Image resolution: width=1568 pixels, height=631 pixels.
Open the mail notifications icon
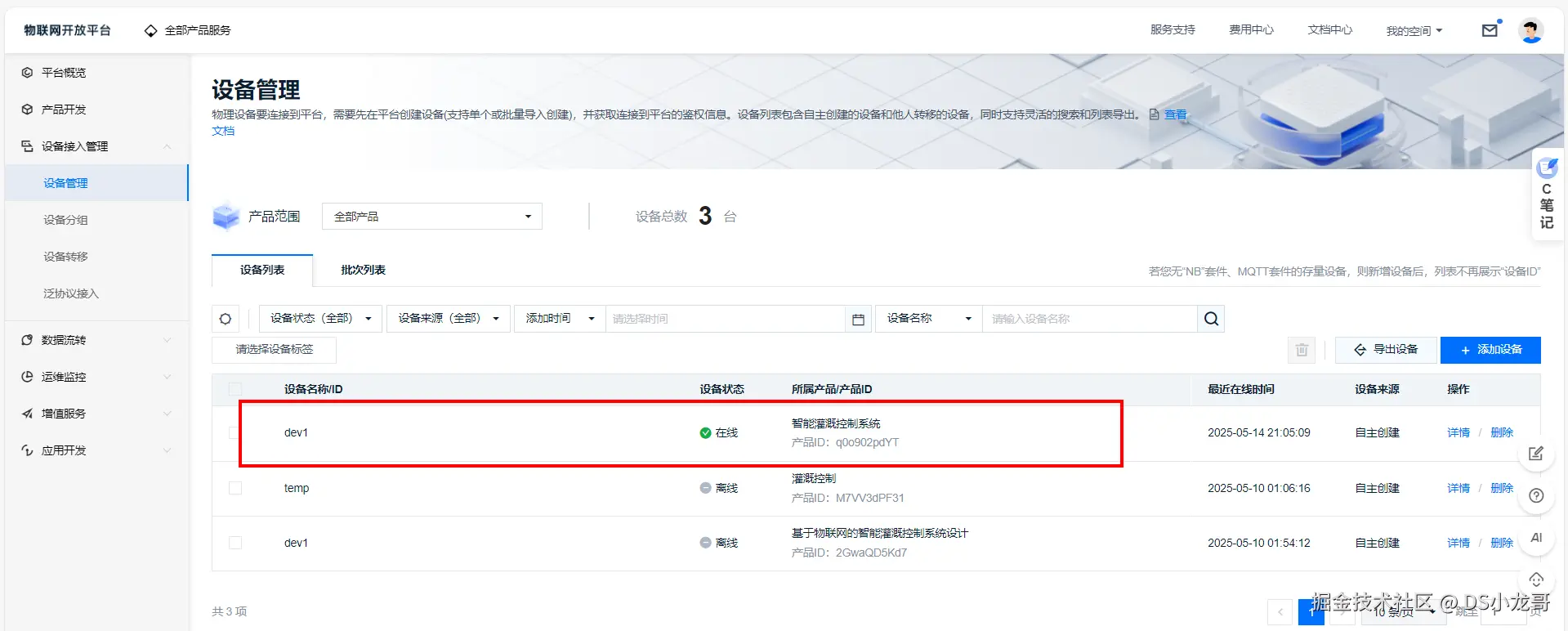pos(1490,30)
